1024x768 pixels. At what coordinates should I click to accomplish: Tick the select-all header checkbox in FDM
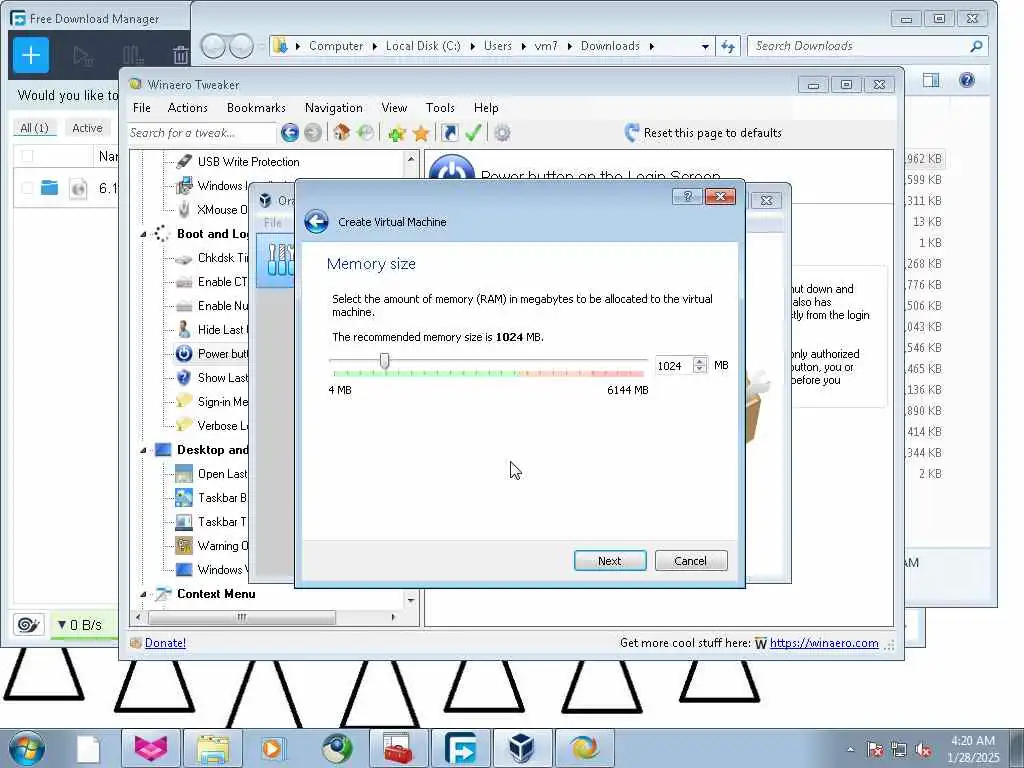[27, 156]
